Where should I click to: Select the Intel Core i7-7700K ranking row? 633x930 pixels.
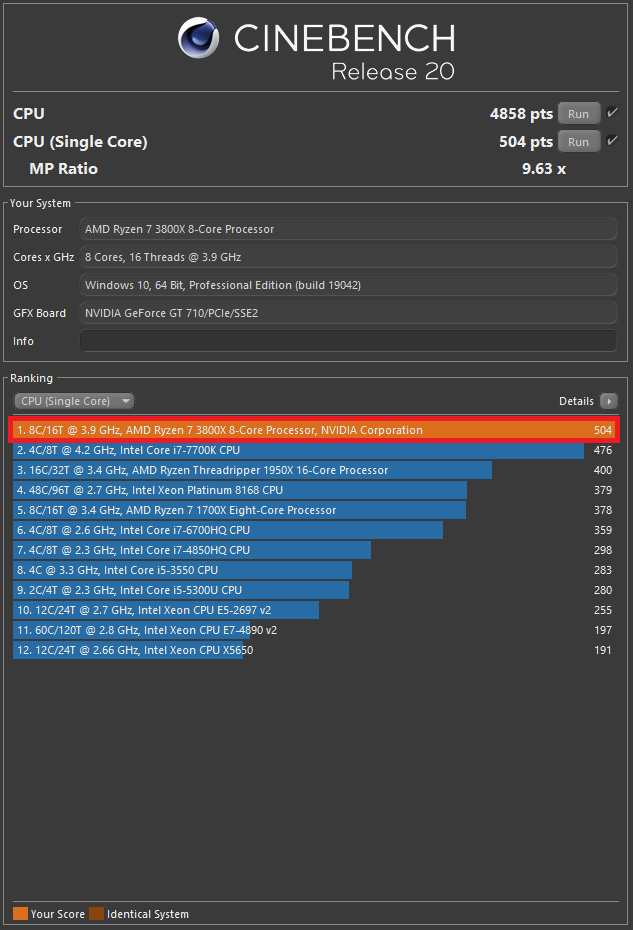(x=300, y=450)
